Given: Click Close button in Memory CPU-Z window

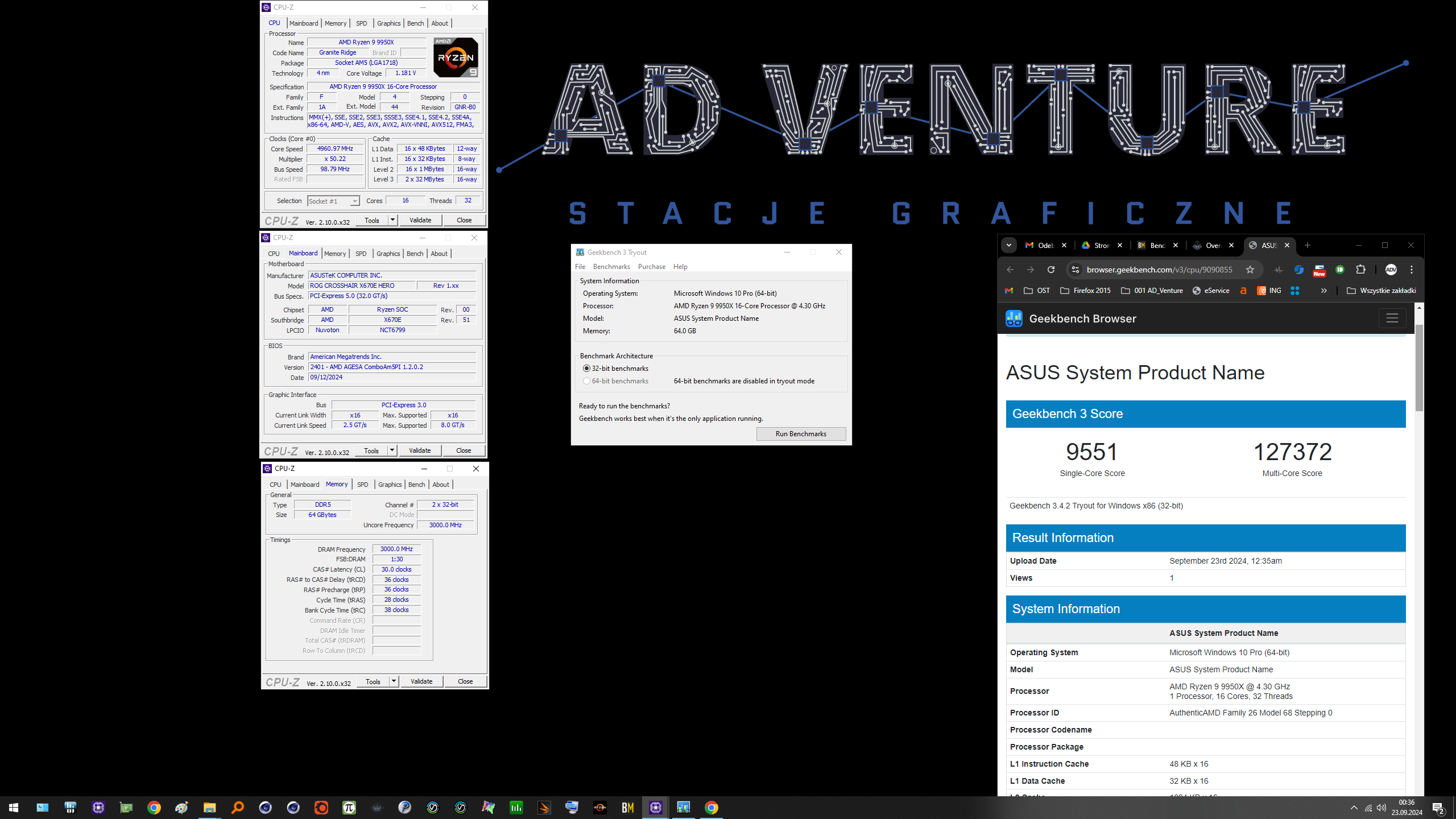Looking at the screenshot, I should coord(465,681).
